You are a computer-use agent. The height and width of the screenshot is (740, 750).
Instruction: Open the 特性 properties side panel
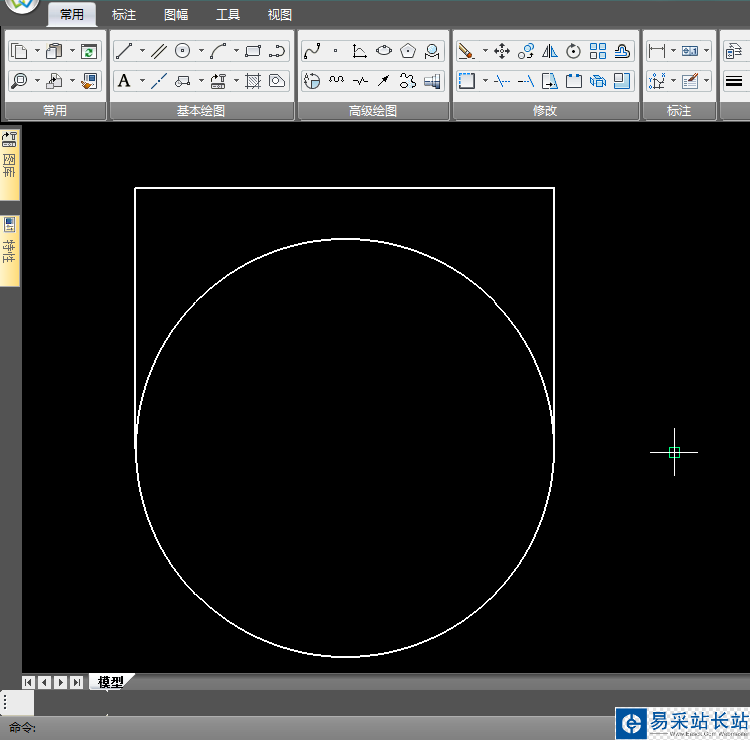(x=10, y=250)
